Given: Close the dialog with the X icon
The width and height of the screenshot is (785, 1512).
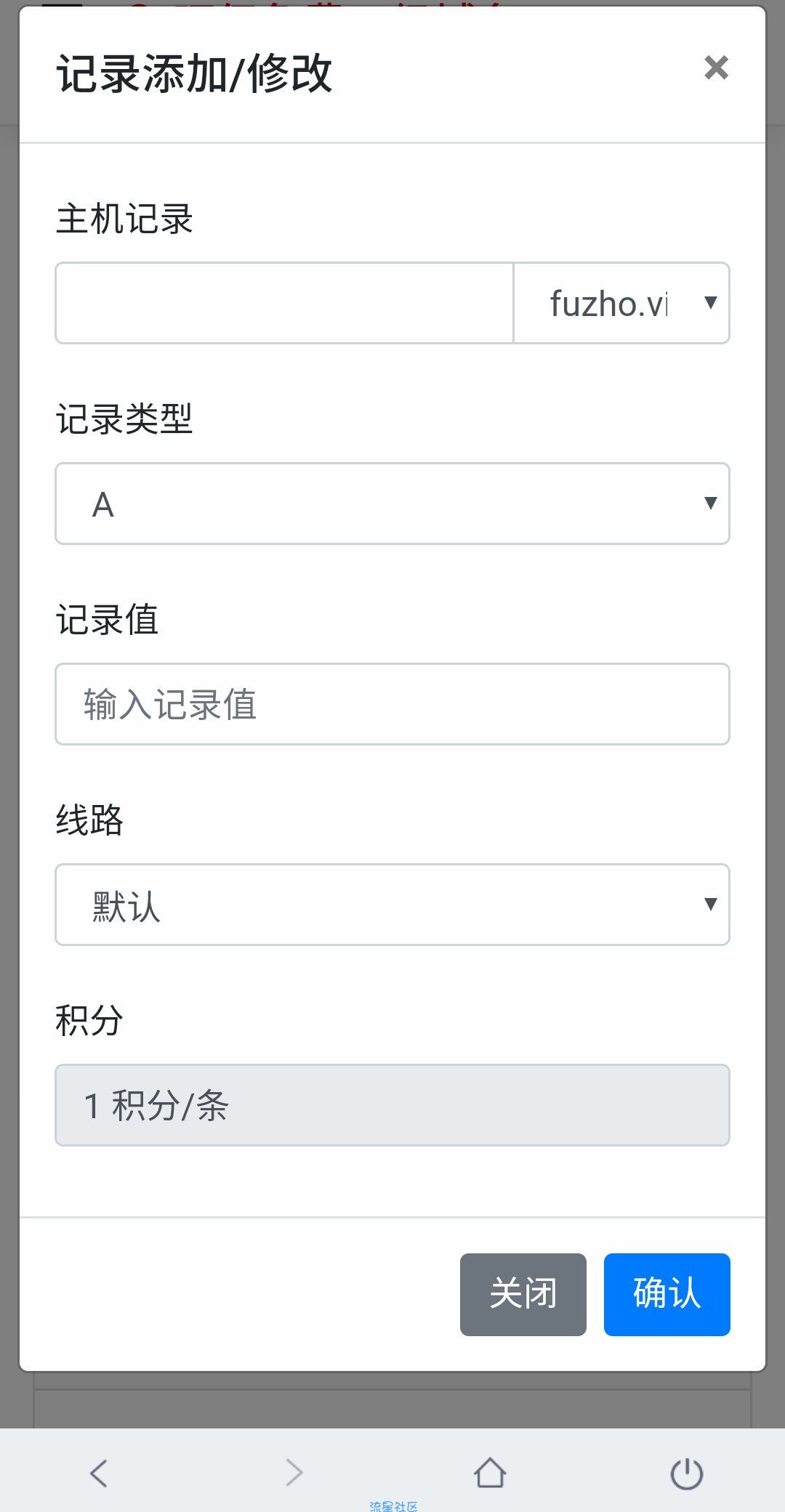Looking at the screenshot, I should [x=716, y=68].
